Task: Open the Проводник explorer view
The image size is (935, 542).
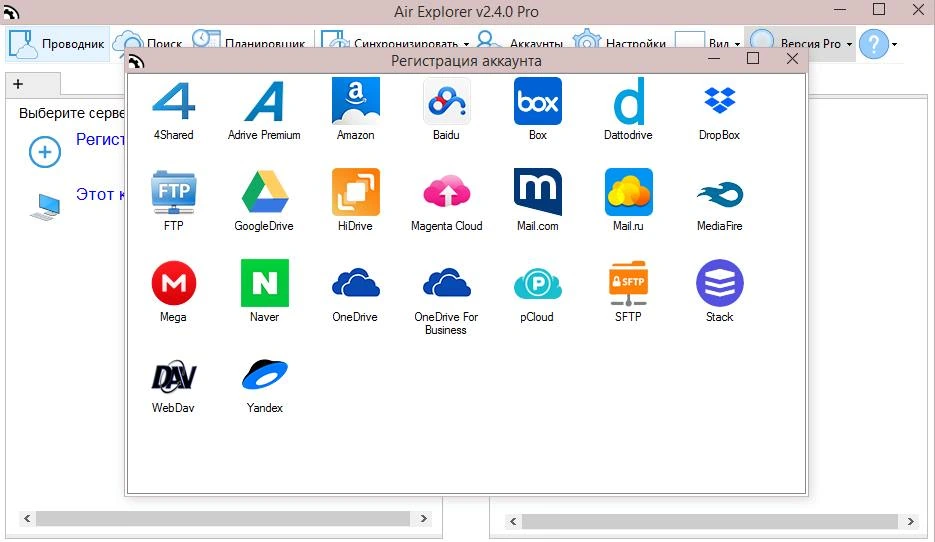Action: (x=58, y=44)
